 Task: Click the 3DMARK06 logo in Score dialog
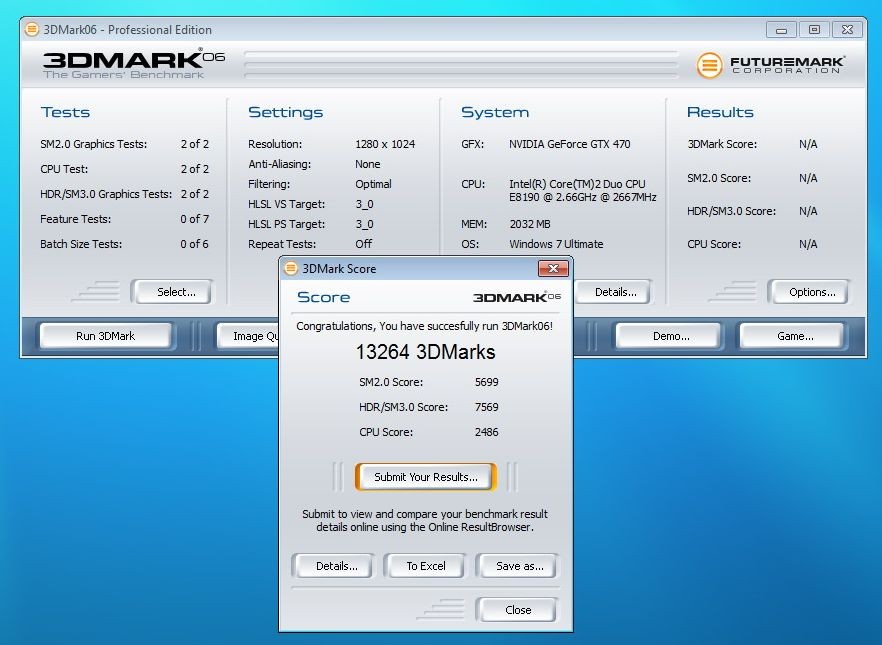[516, 297]
